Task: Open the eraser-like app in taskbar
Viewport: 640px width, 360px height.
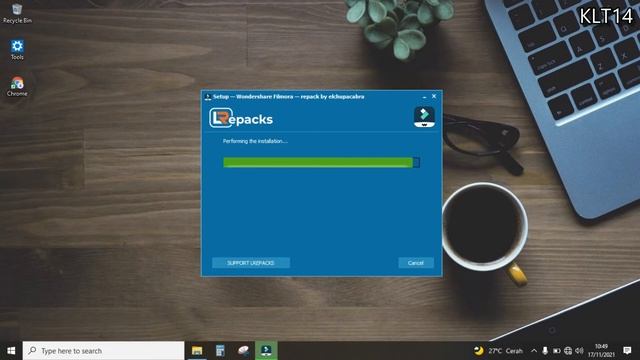Action: 243,351
